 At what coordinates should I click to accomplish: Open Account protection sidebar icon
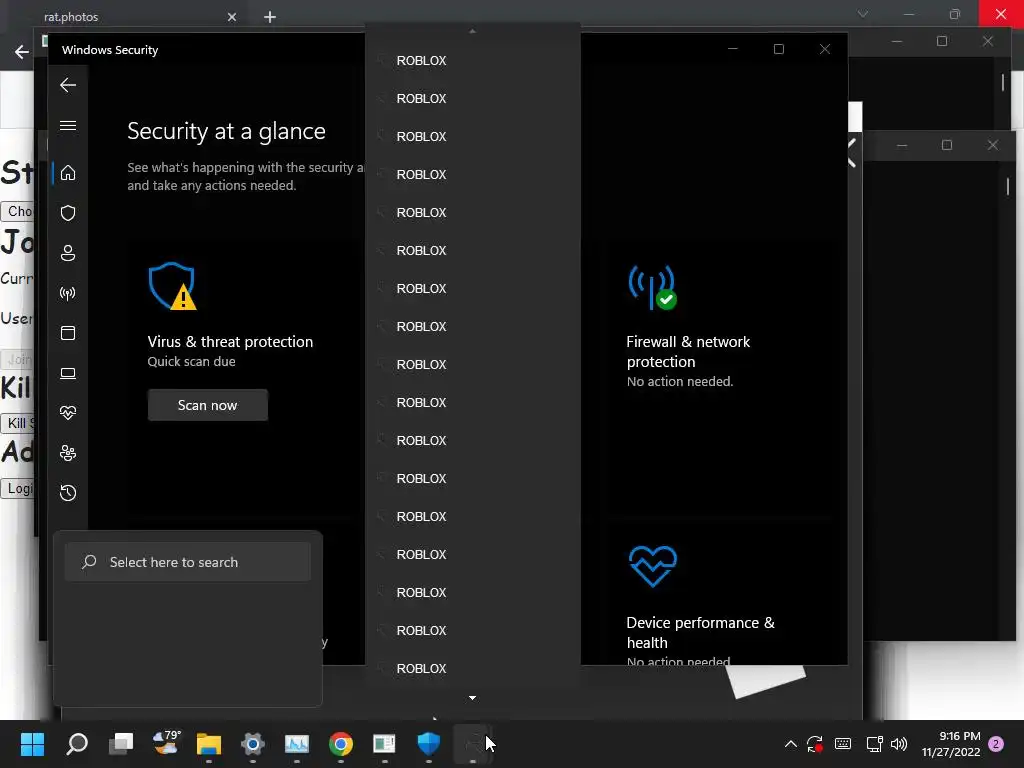[68, 253]
